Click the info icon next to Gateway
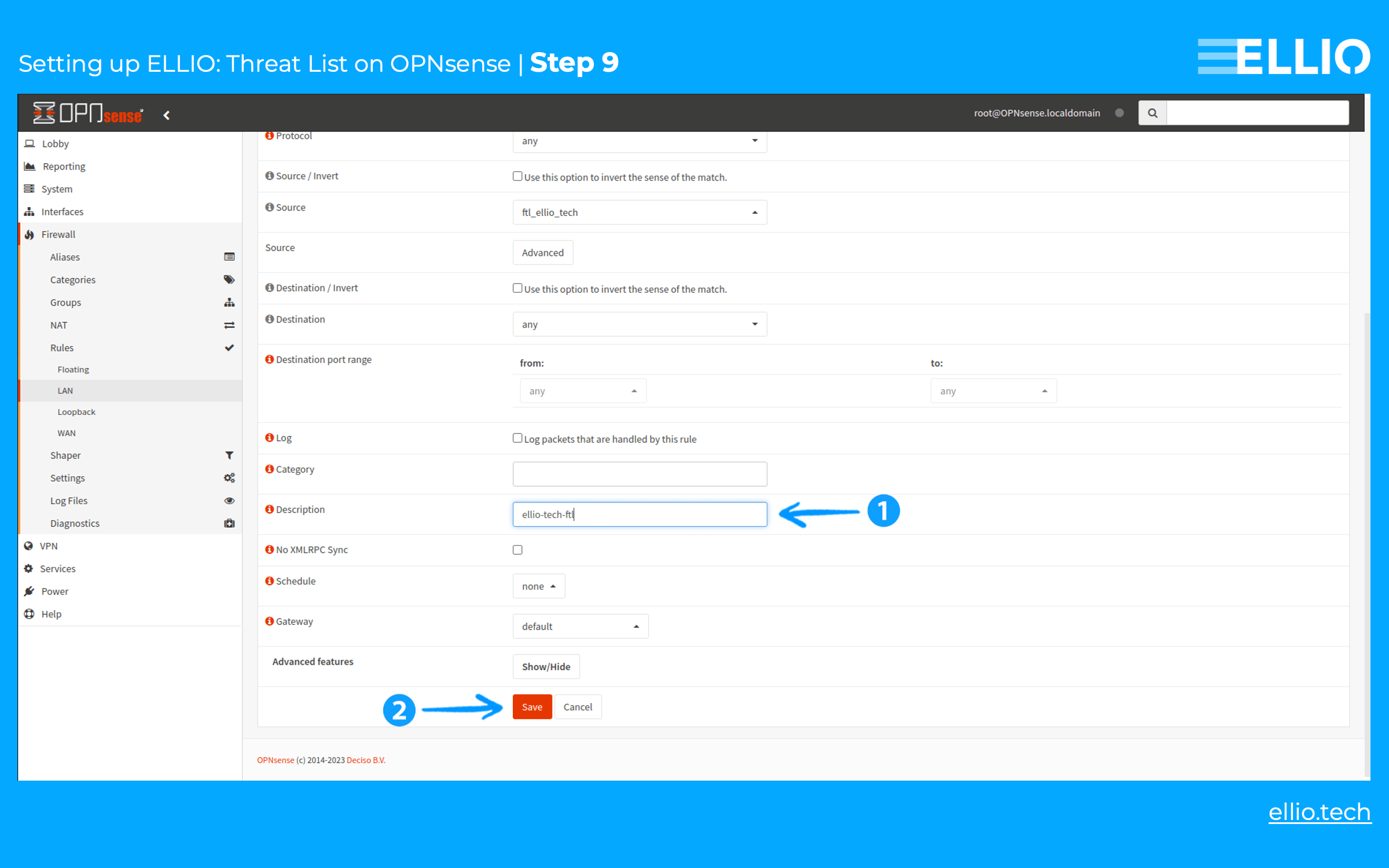This screenshot has height=868, width=1389. (x=270, y=620)
